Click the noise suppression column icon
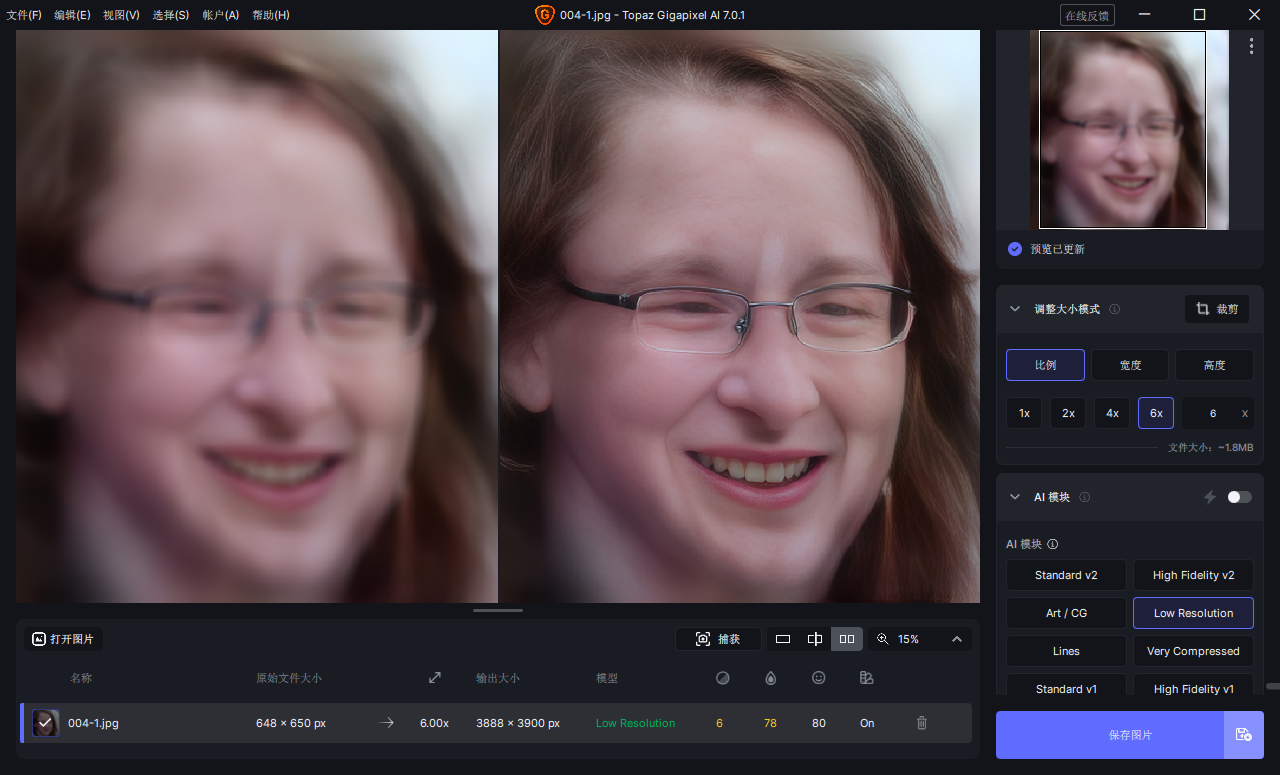 pyautogui.click(x=723, y=678)
